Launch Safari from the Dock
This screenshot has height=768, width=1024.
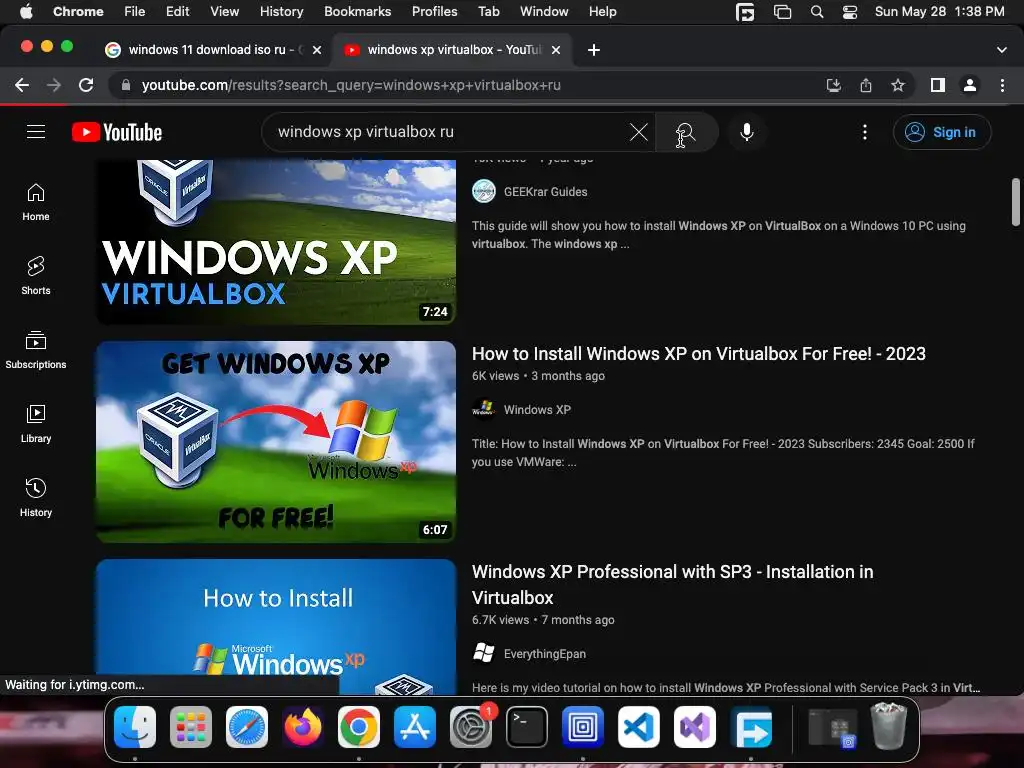(247, 727)
